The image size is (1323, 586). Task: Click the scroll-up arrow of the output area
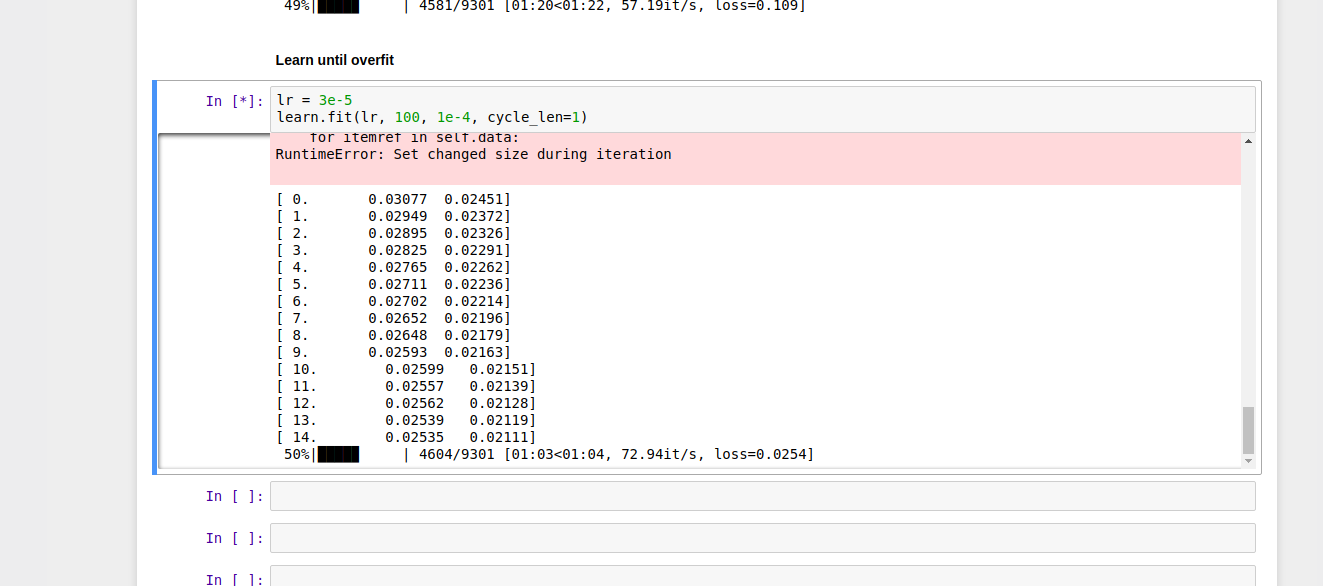click(x=1247, y=141)
